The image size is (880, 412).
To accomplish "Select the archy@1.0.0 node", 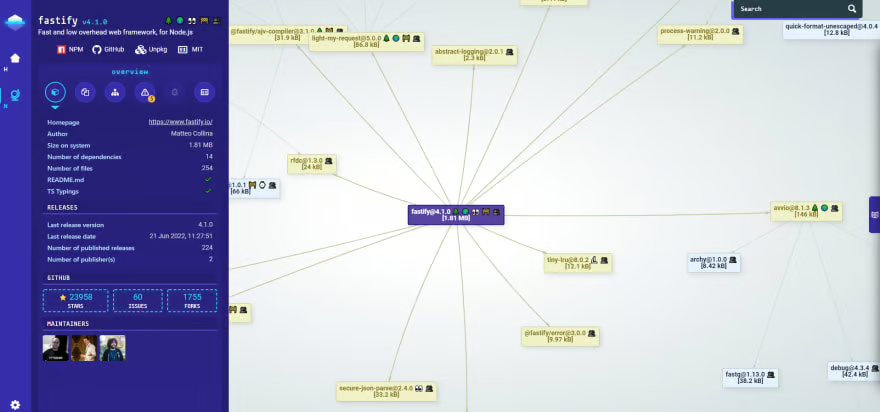I will tap(713, 263).
